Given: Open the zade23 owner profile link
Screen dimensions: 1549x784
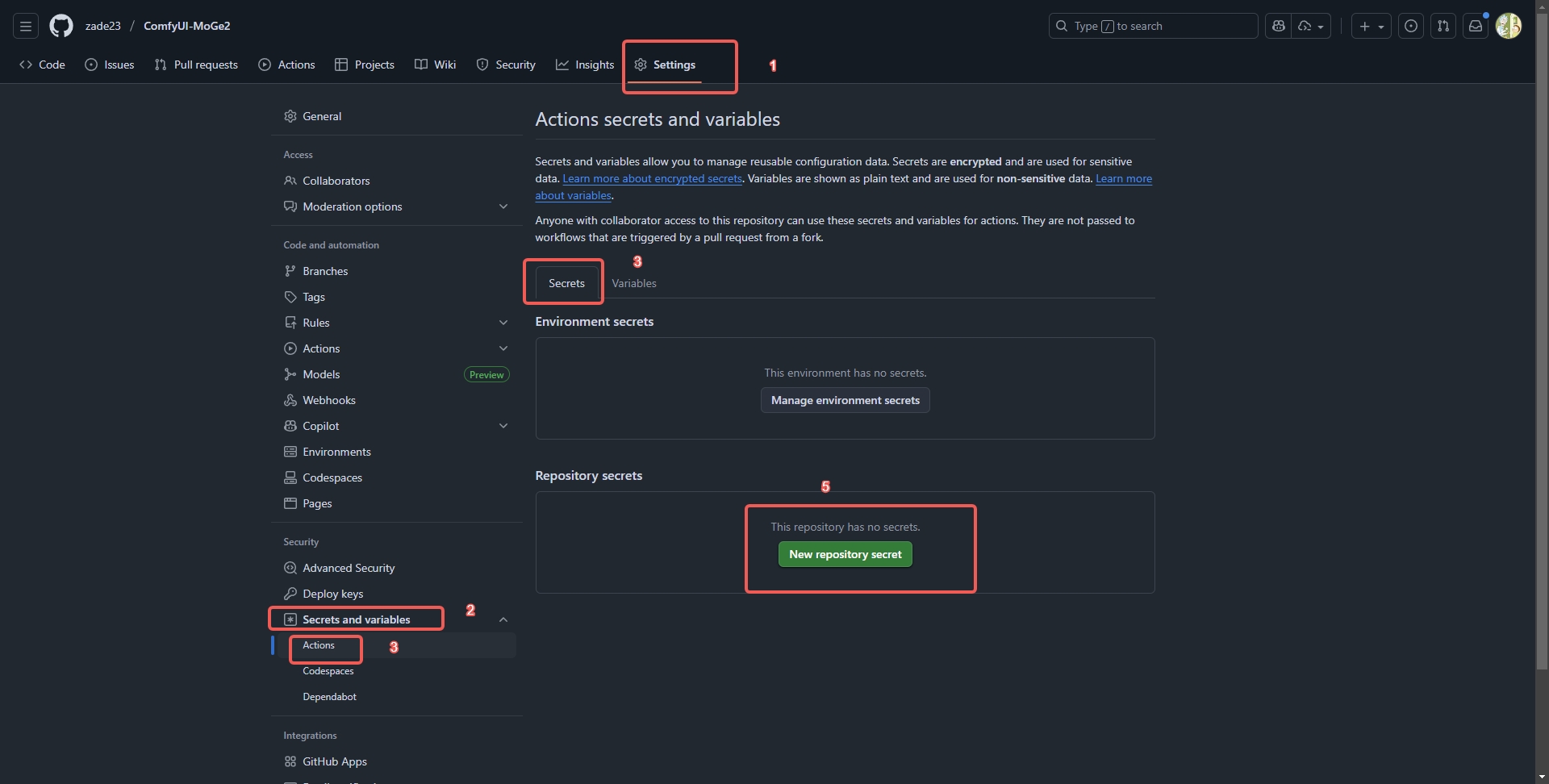Looking at the screenshot, I should 103,26.
